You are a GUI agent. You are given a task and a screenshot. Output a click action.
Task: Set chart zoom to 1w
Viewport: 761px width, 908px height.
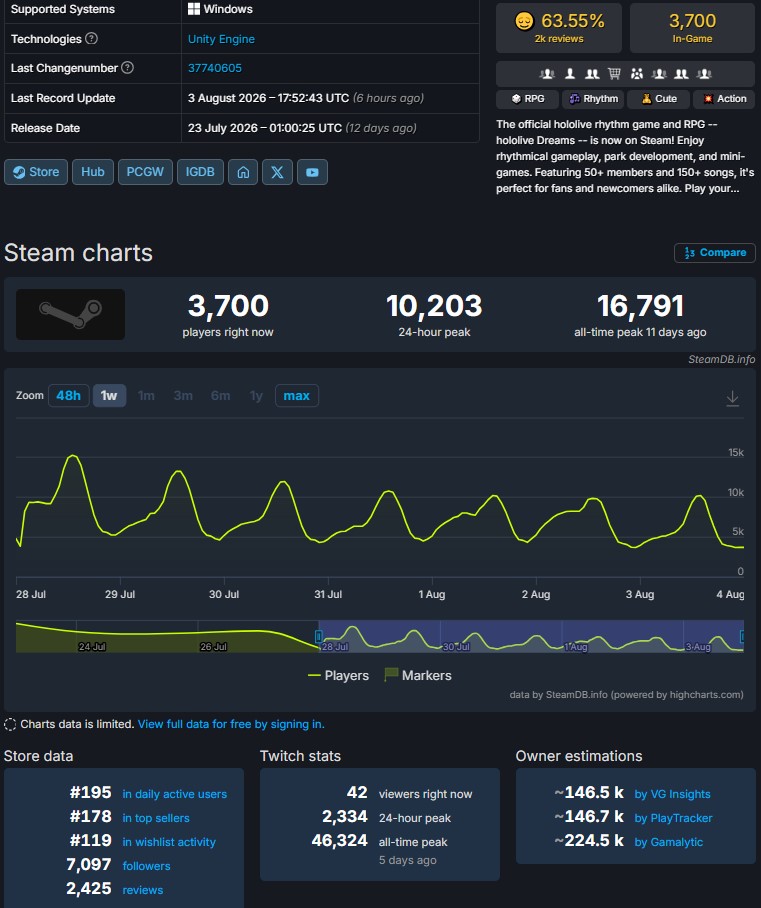(x=109, y=396)
